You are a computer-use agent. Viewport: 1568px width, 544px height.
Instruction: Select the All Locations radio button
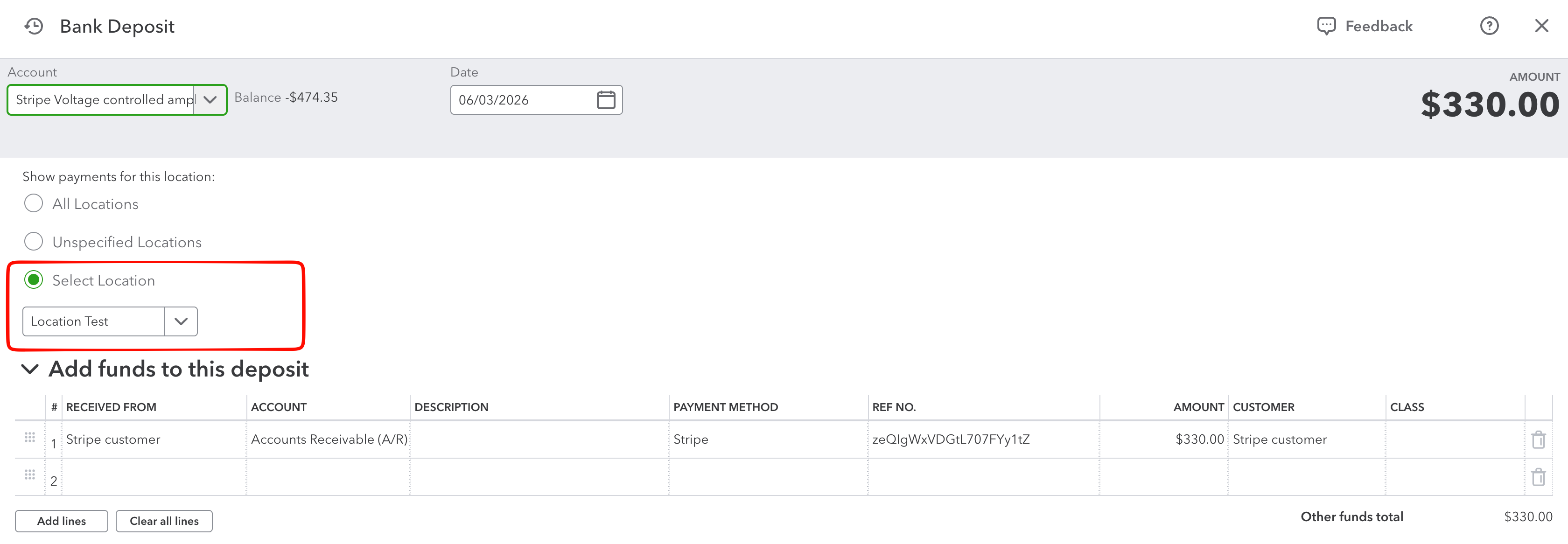click(x=34, y=203)
